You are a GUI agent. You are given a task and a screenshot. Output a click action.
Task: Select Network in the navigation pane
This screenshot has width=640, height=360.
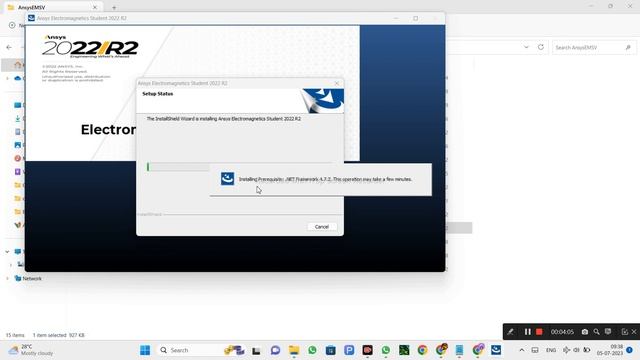[x=32, y=278]
